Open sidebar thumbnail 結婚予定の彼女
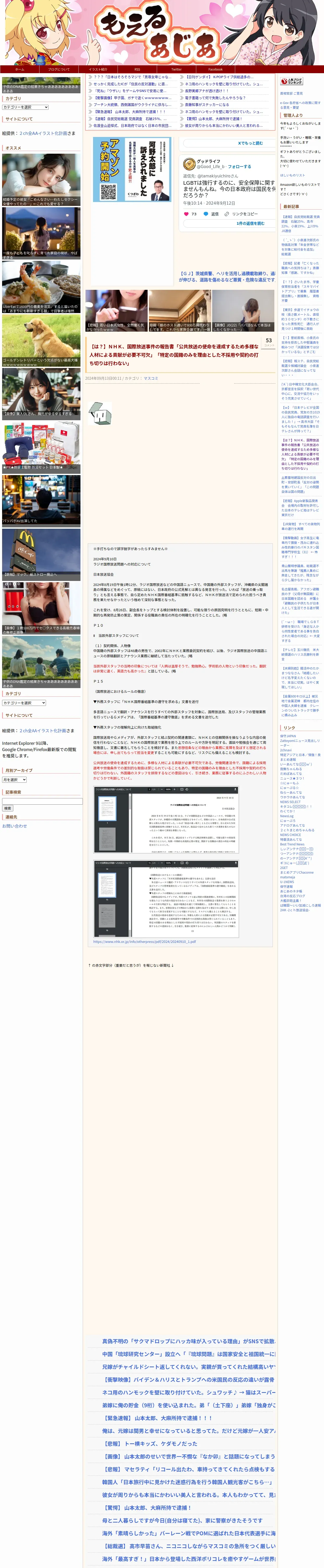Screen dimensions: 324x1568 [41, 180]
